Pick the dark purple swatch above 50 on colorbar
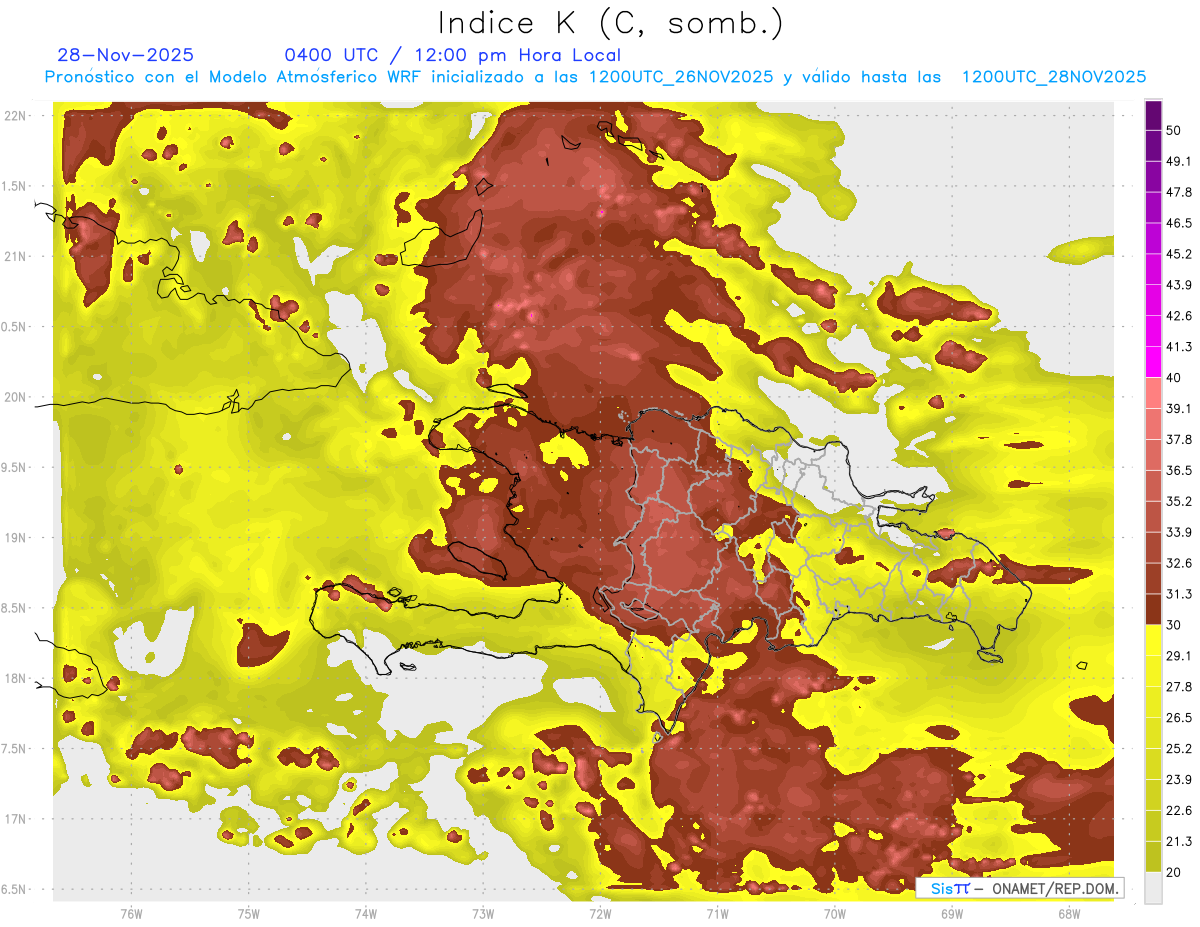Viewport: 1200px width, 927px height. [1153, 115]
